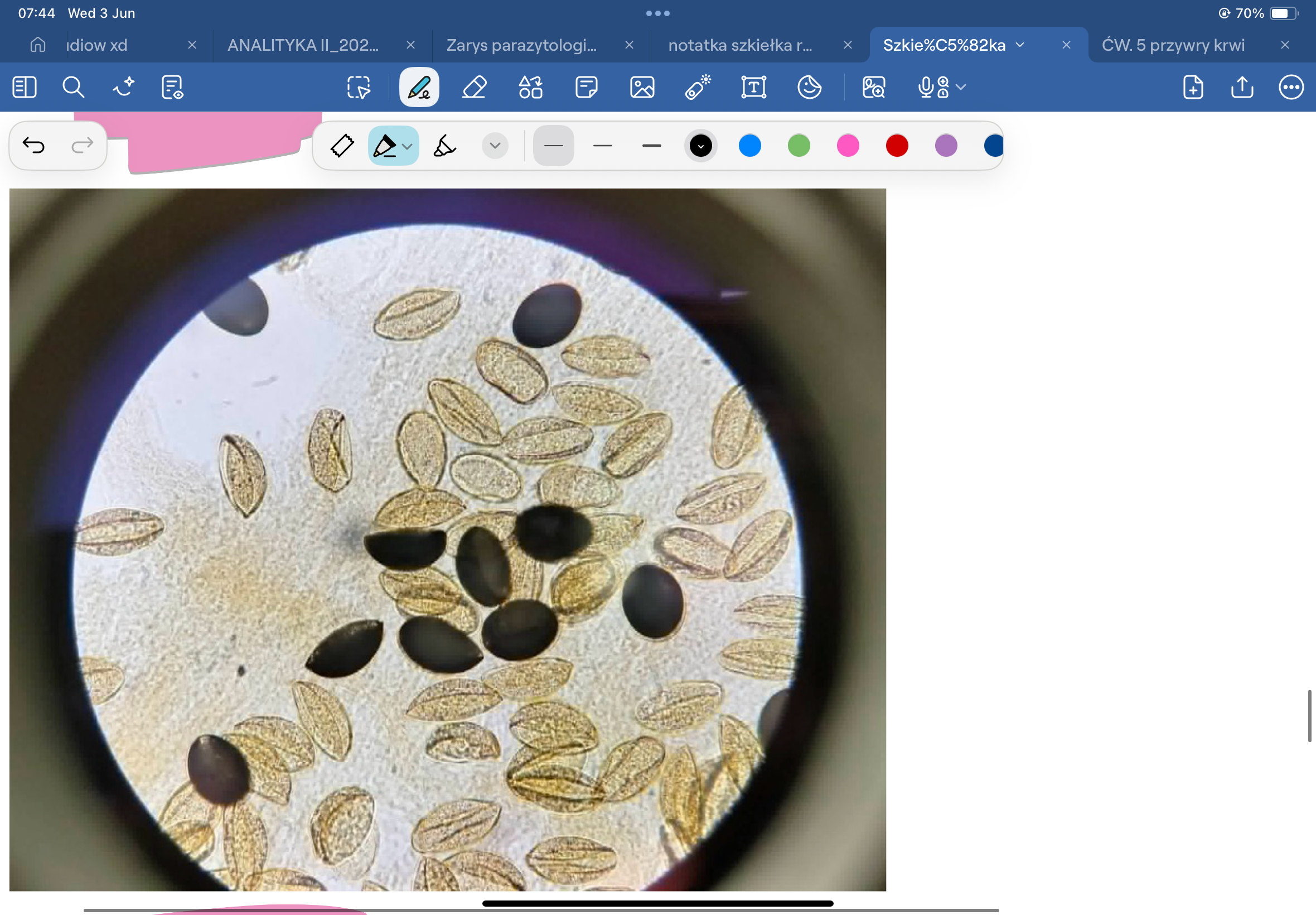Close the ANALITYKA II_202... tab
This screenshot has width=1316, height=915.
pyautogui.click(x=411, y=45)
